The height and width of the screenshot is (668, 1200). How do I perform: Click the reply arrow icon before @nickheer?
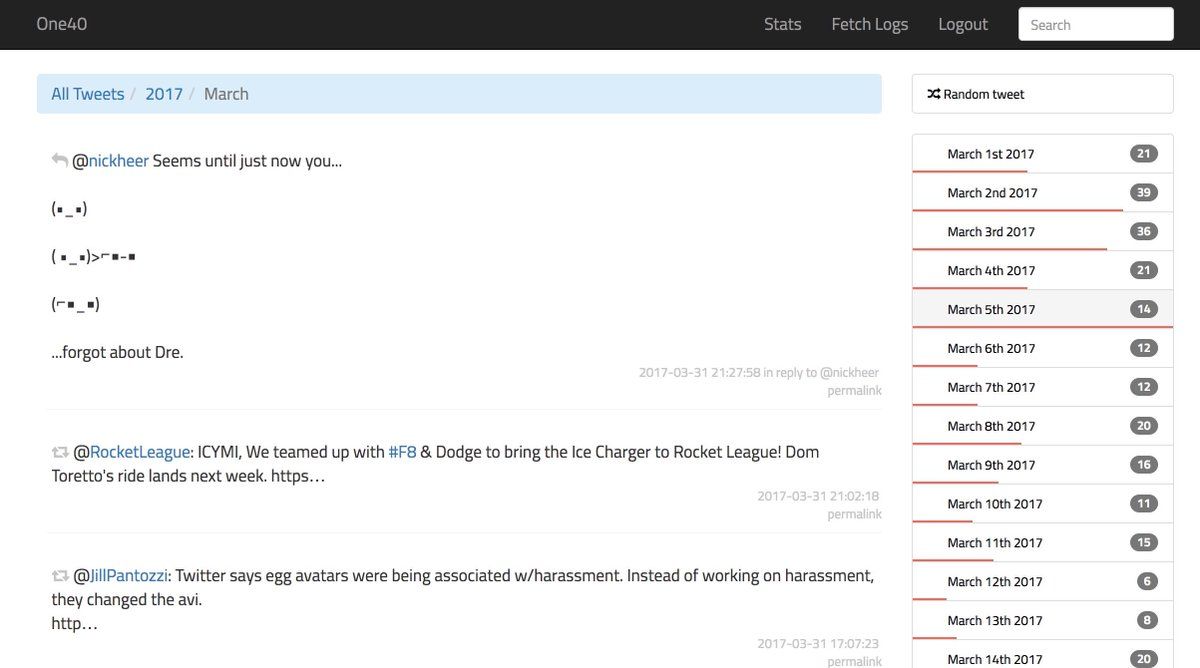60,160
